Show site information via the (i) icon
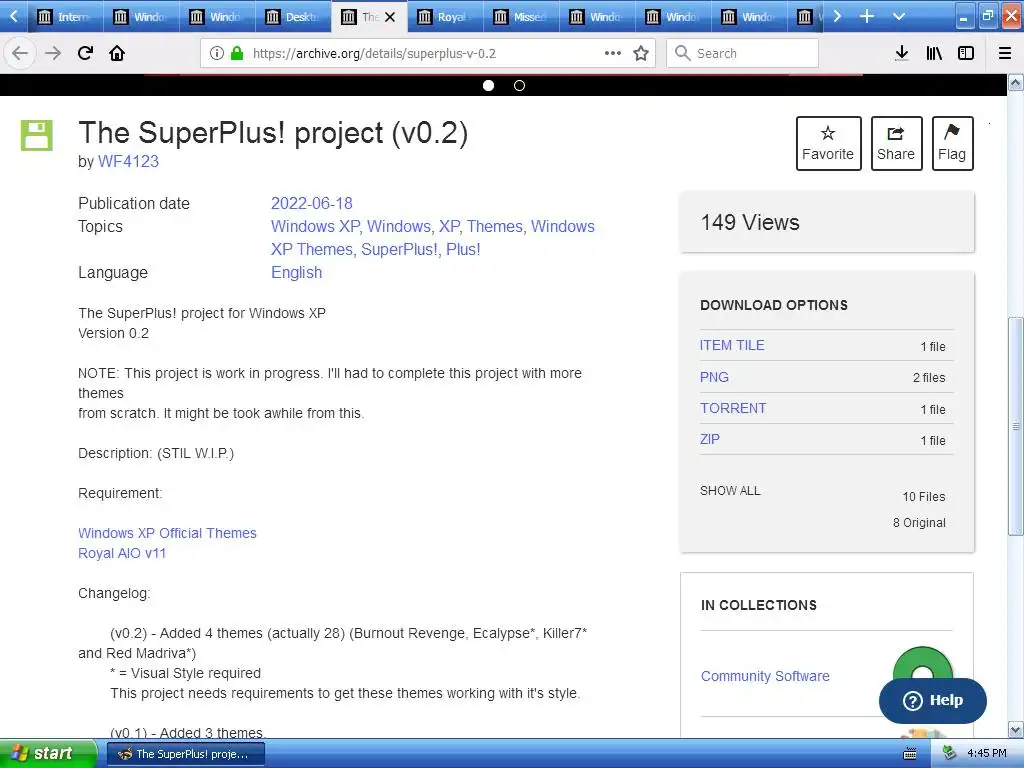Screen dimensions: 1024x768 (217, 53)
